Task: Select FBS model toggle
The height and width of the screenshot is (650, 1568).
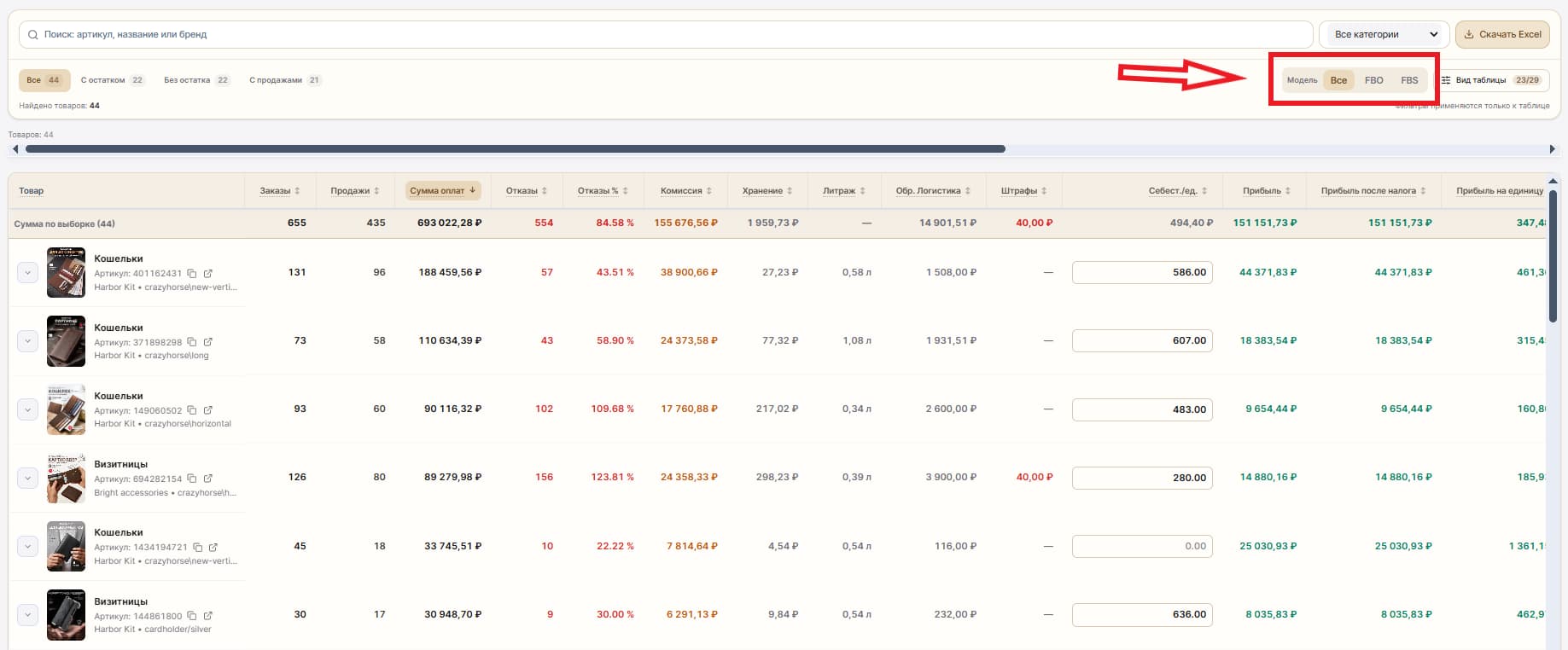Action: click(1409, 80)
